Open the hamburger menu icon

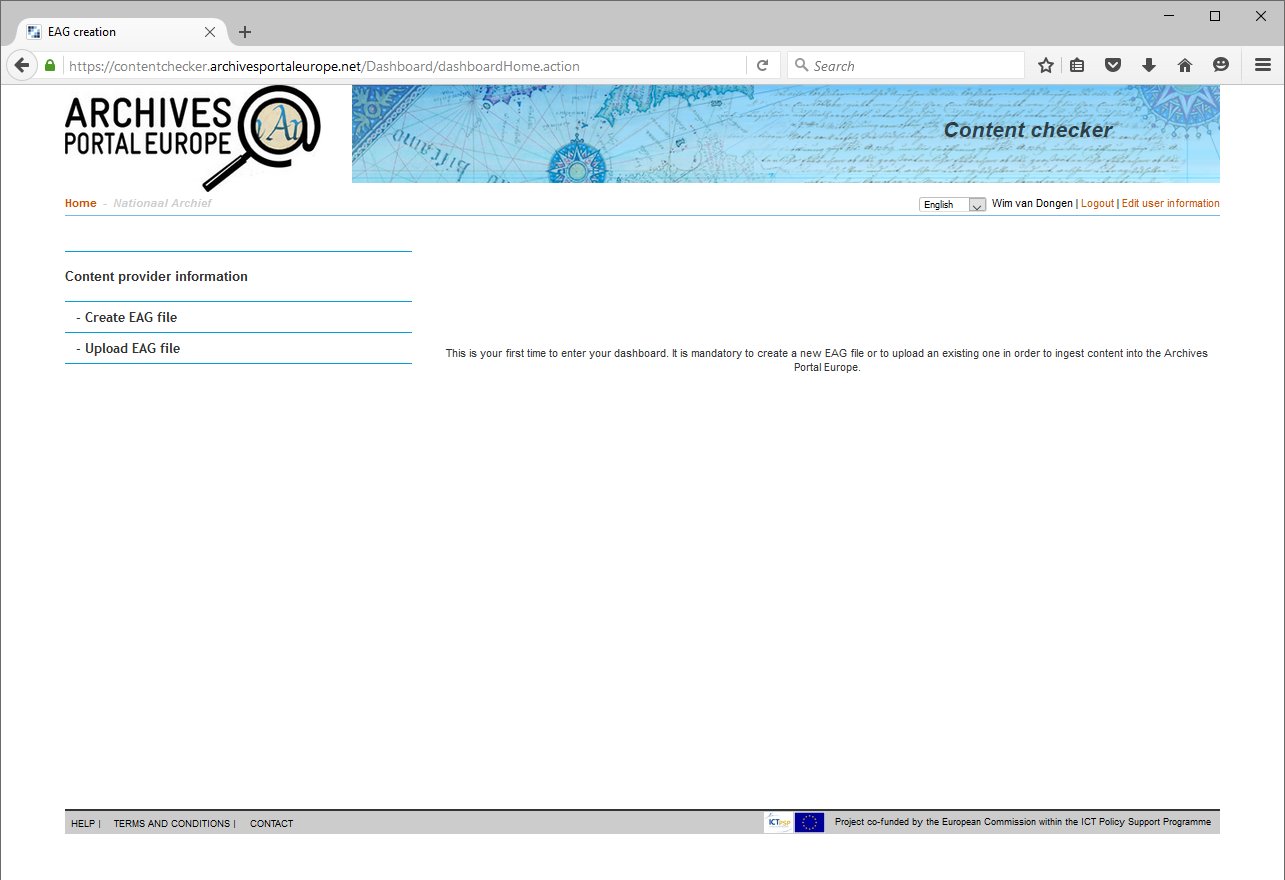click(1262, 65)
